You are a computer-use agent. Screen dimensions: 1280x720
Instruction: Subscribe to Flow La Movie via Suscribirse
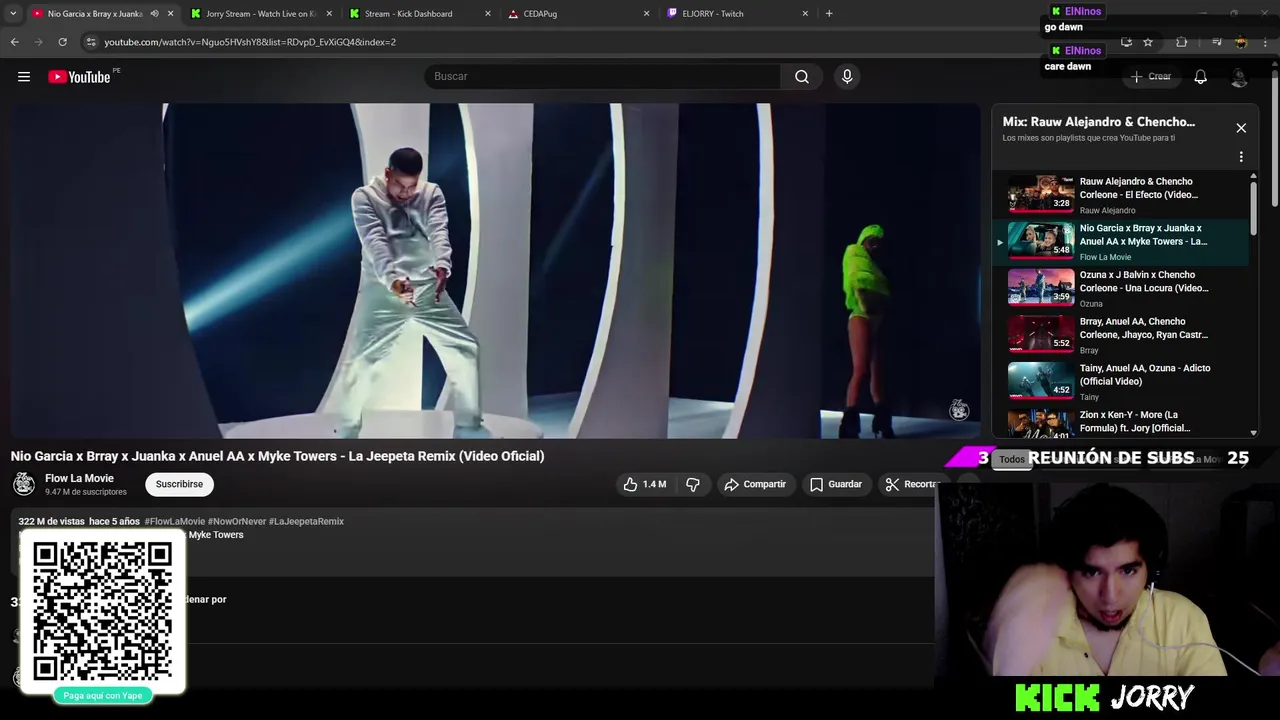pos(179,484)
